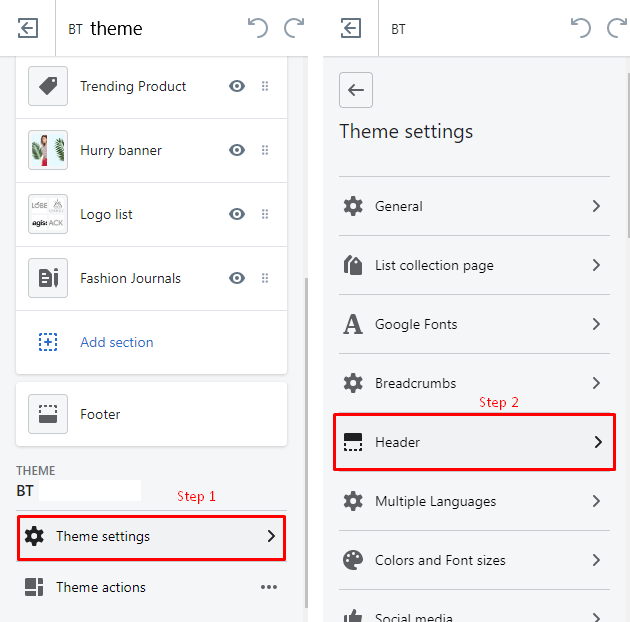
Task: Open Theme actions three-dot menu
Action: click(269, 587)
